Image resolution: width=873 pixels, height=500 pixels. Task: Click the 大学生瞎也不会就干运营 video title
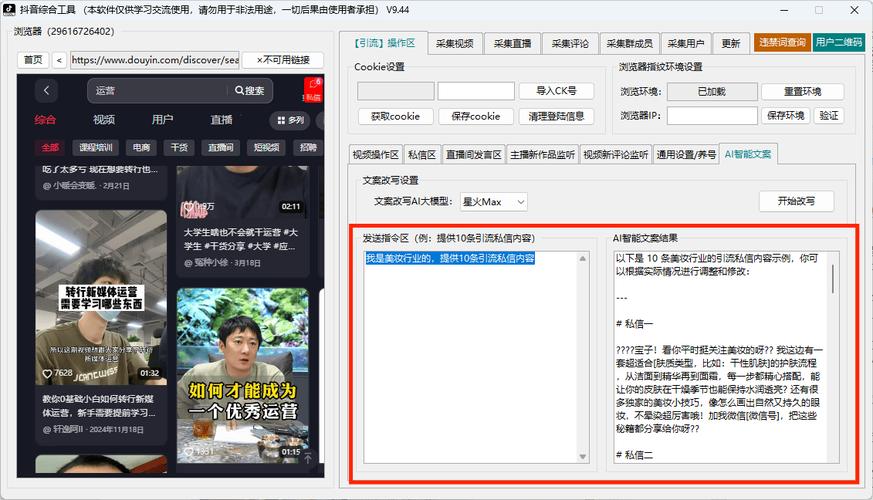(x=241, y=239)
